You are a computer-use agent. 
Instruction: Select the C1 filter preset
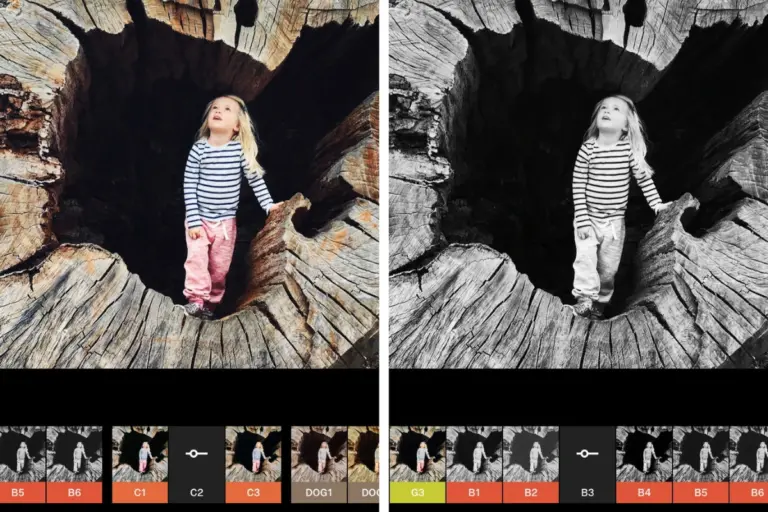click(x=140, y=464)
